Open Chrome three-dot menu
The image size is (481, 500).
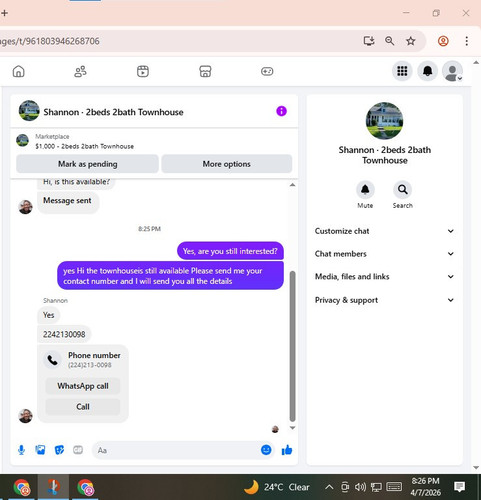[x=467, y=41]
